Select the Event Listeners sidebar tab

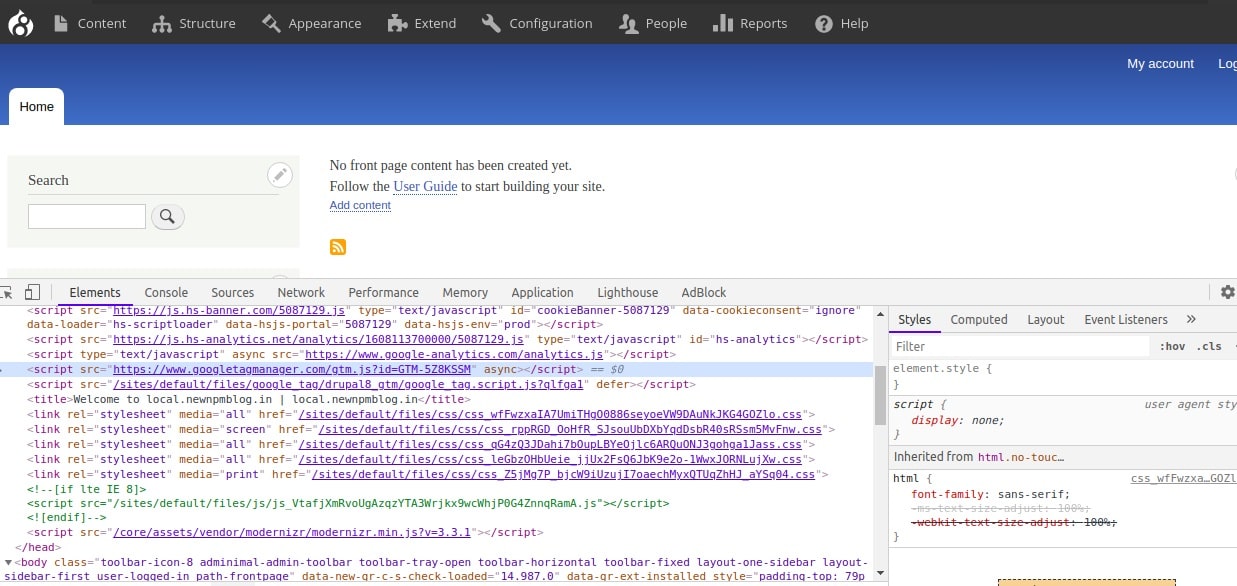[1126, 319]
